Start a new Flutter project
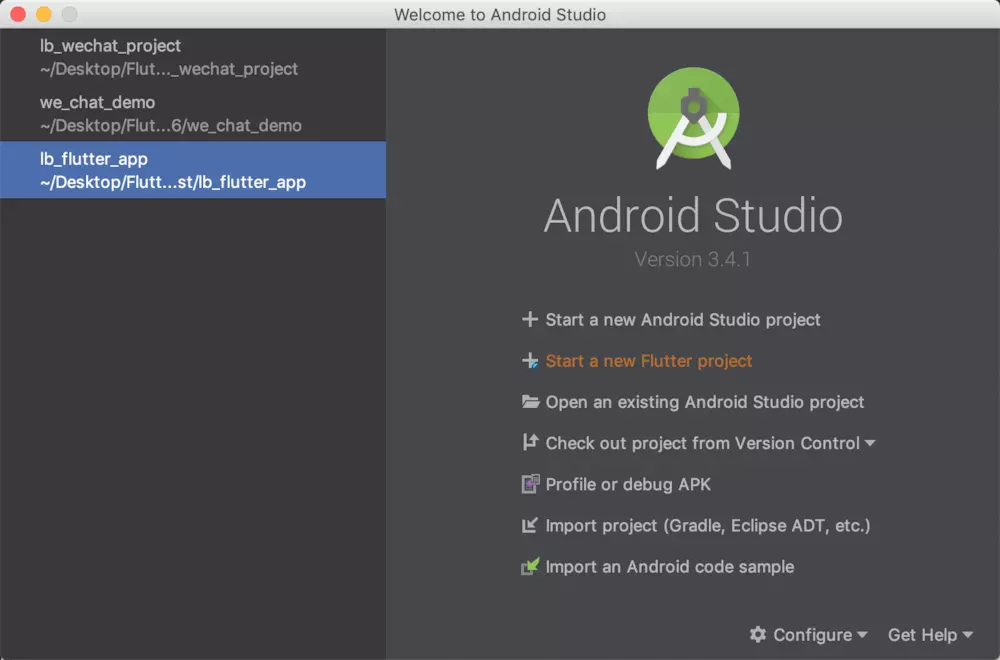Image resolution: width=1000 pixels, height=660 pixels. [649, 361]
